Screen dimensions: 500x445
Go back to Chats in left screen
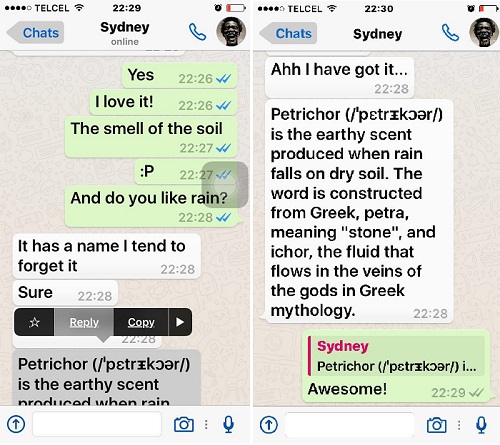click(35, 33)
